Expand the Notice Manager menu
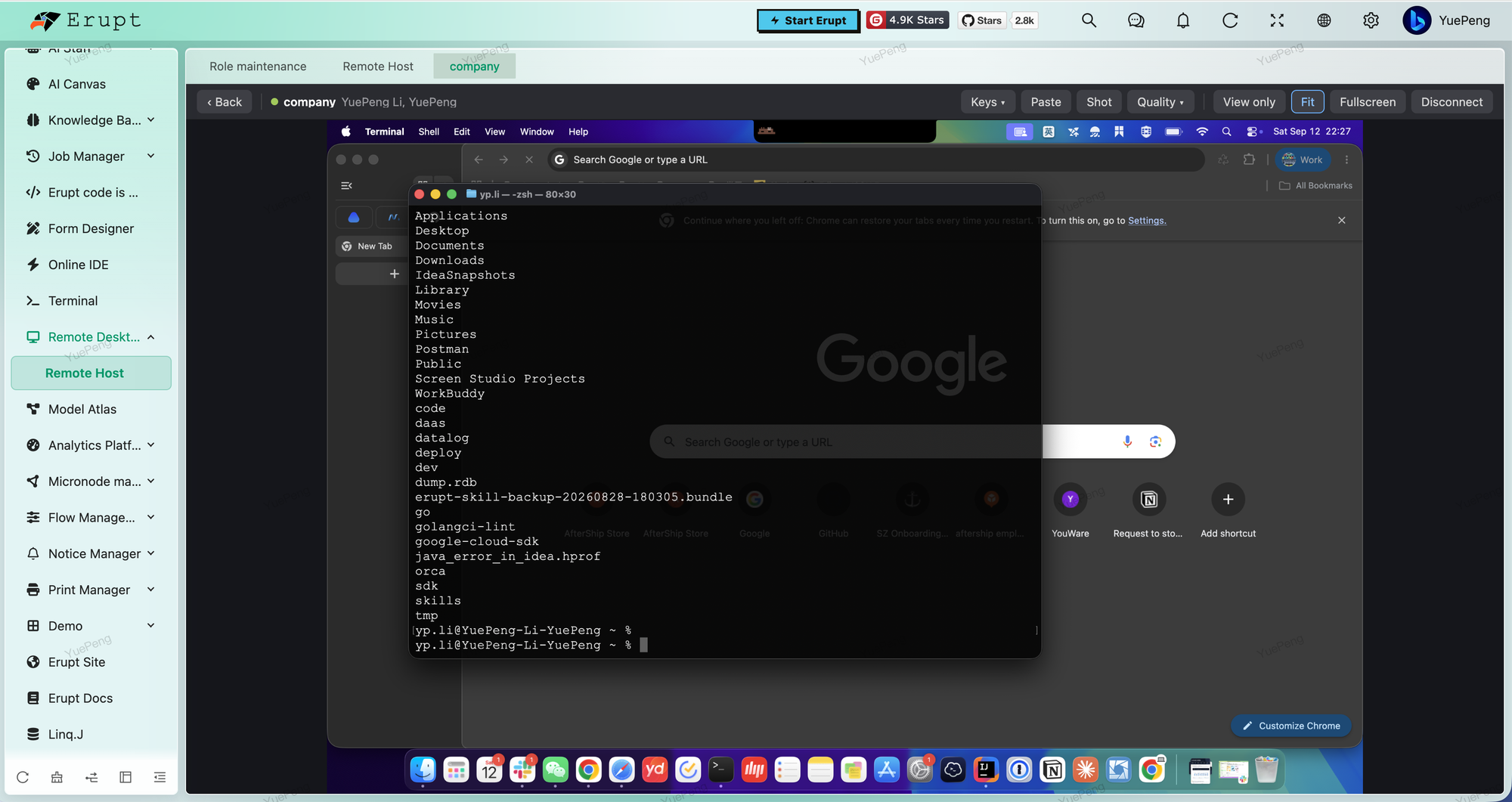The image size is (1512, 802). (x=91, y=554)
